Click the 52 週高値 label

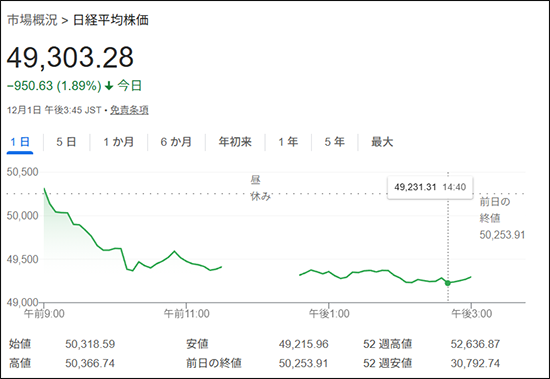(x=388, y=344)
